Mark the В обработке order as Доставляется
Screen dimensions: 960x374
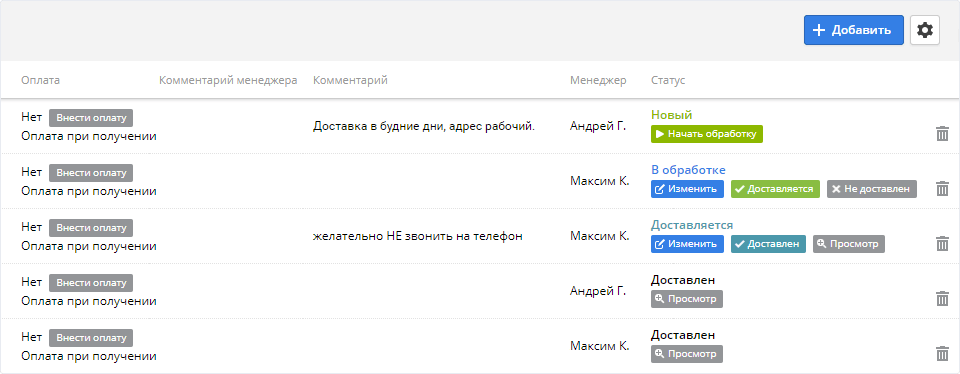coord(775,189)
